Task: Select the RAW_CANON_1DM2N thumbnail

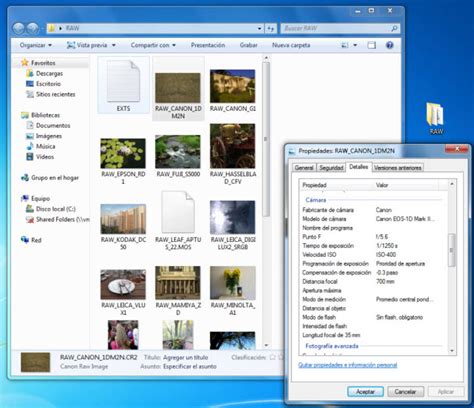Action: (178, 89)
